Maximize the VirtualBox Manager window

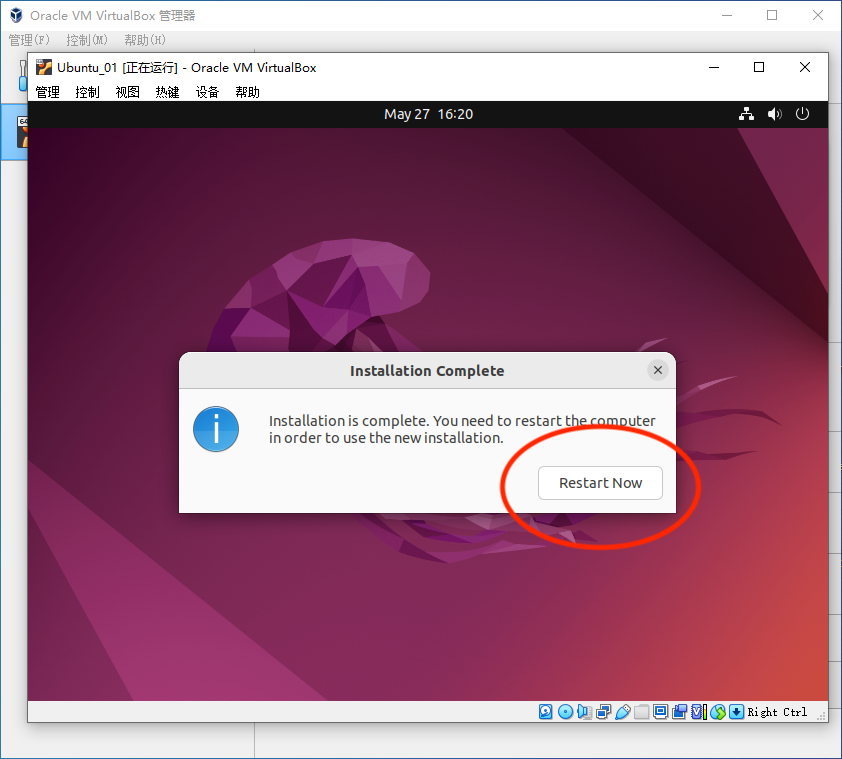point(772,15)
